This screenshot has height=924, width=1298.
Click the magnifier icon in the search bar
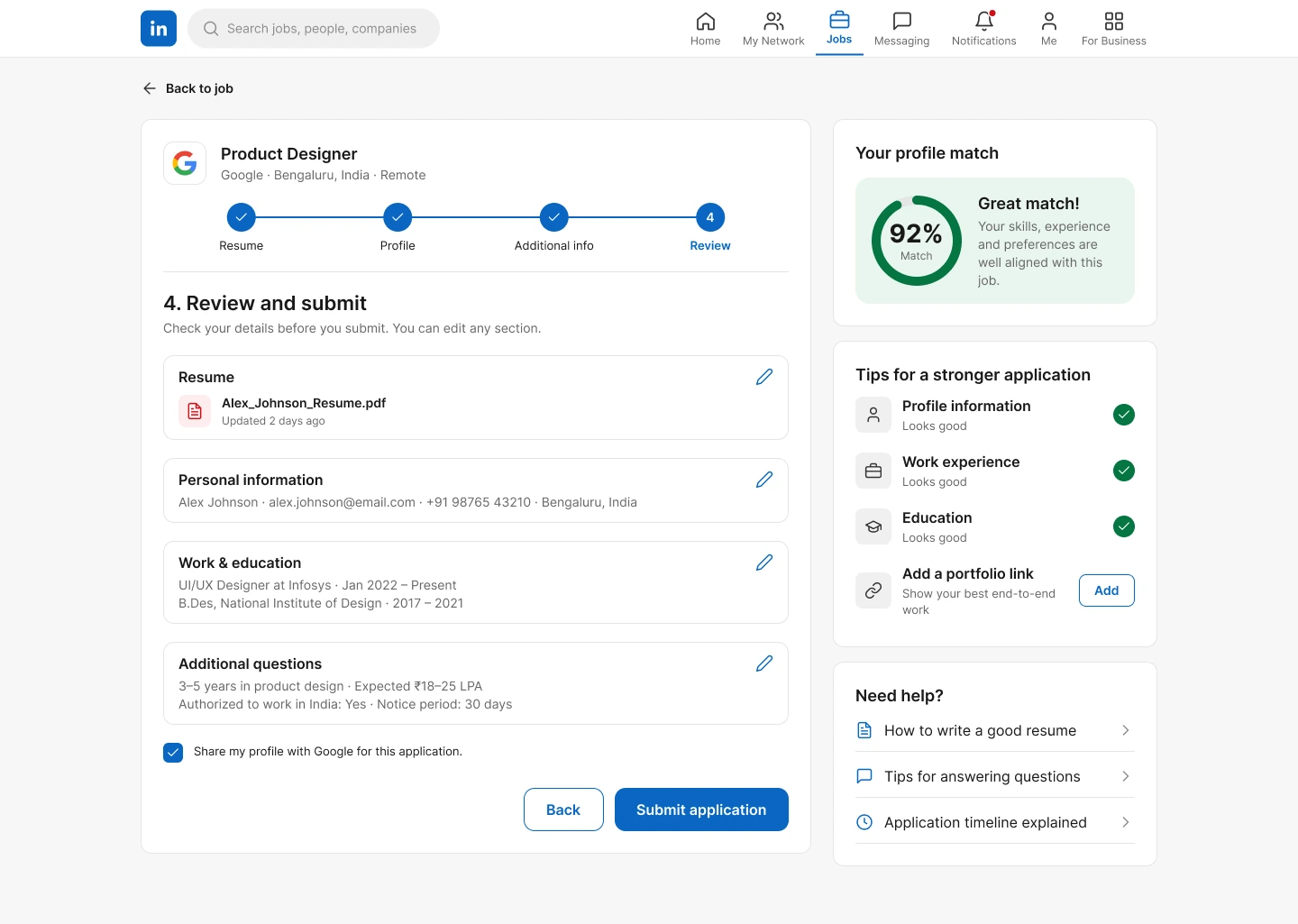point(211,29)
